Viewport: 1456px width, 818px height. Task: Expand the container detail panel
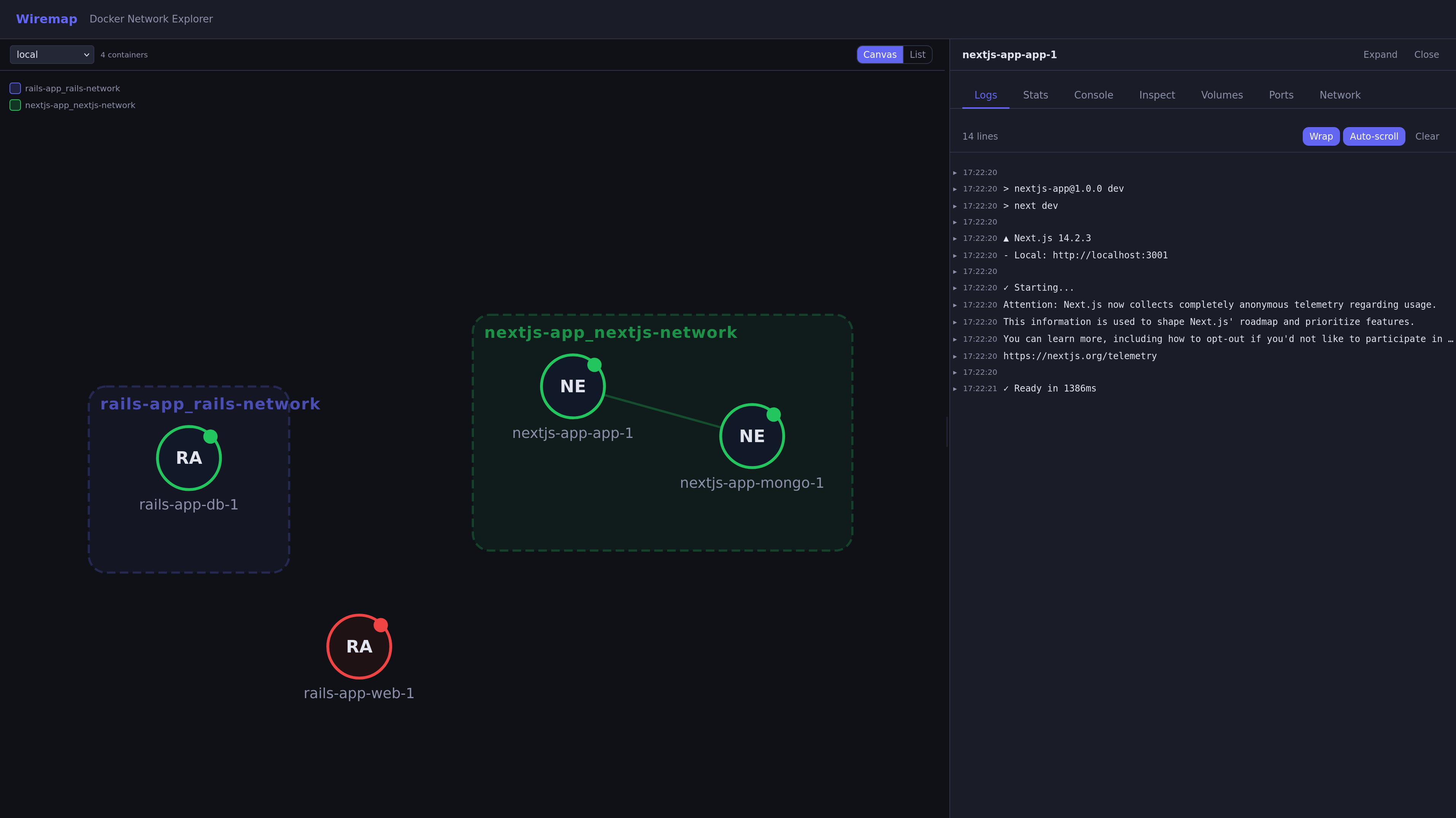tap(1380, 55)
